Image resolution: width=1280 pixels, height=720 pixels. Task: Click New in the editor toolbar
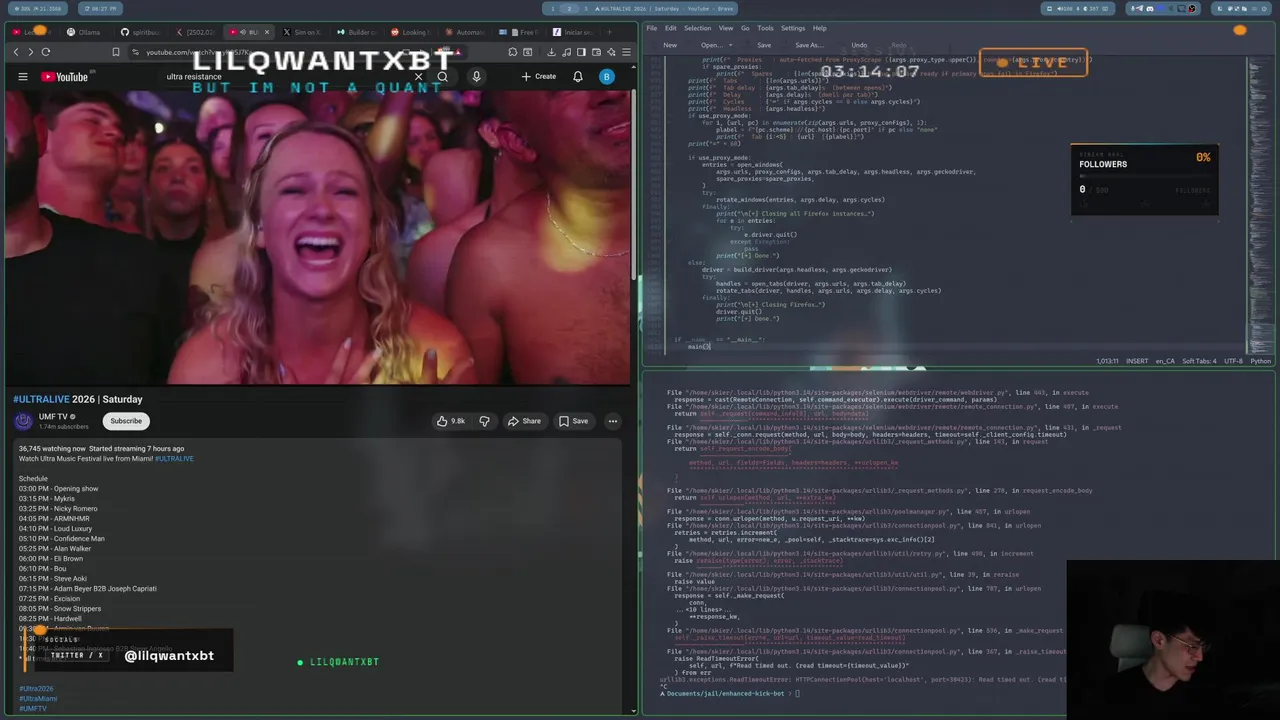click(x=670, y=45)
